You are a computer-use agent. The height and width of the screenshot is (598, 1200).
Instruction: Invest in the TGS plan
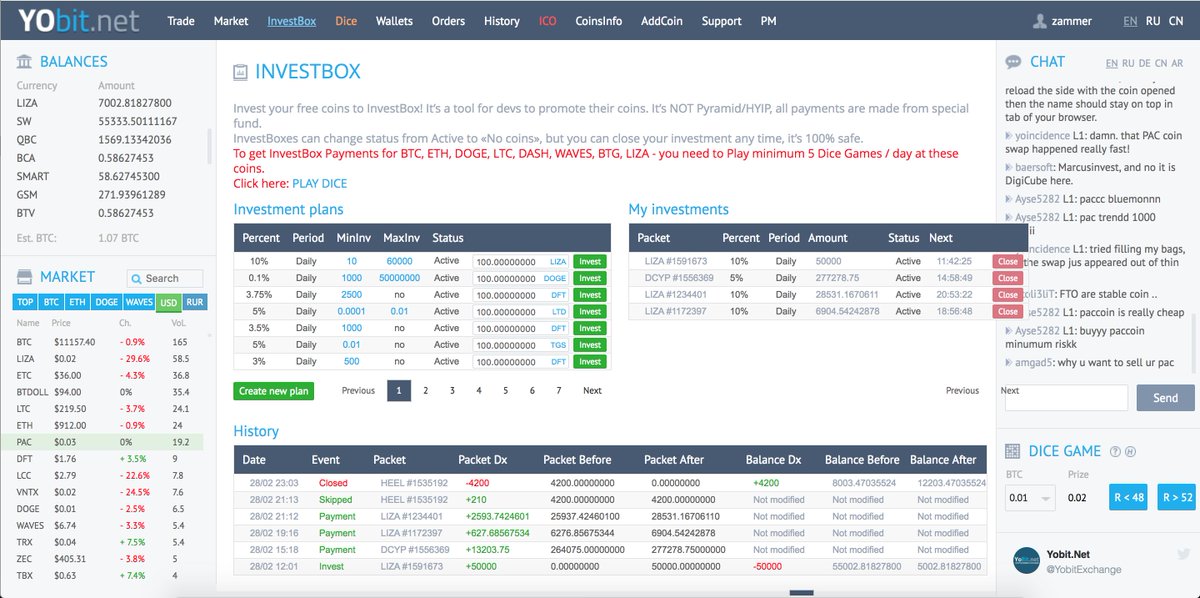[590, 344]
